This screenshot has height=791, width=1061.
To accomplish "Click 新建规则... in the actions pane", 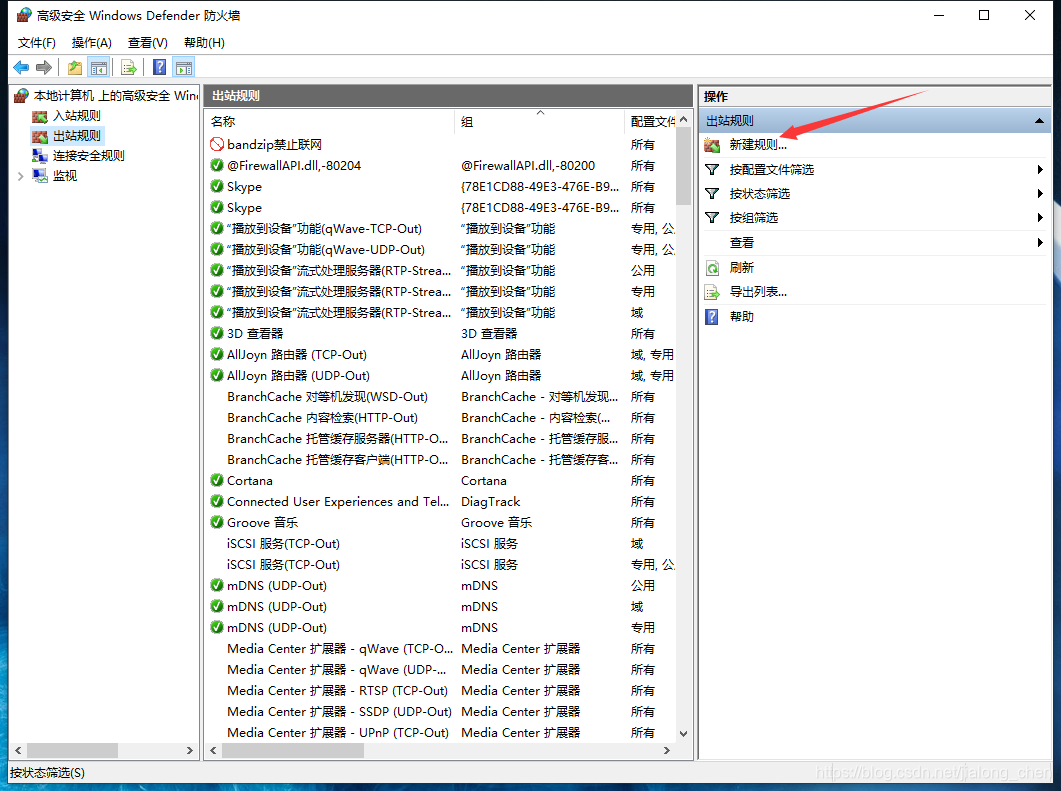I will coord(758,145).
